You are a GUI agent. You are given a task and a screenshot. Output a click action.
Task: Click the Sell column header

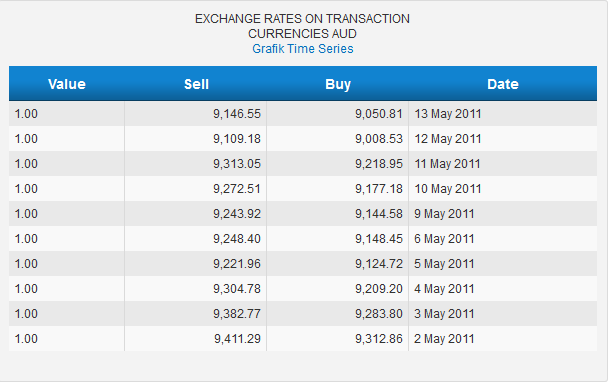(x=196, y=84)
